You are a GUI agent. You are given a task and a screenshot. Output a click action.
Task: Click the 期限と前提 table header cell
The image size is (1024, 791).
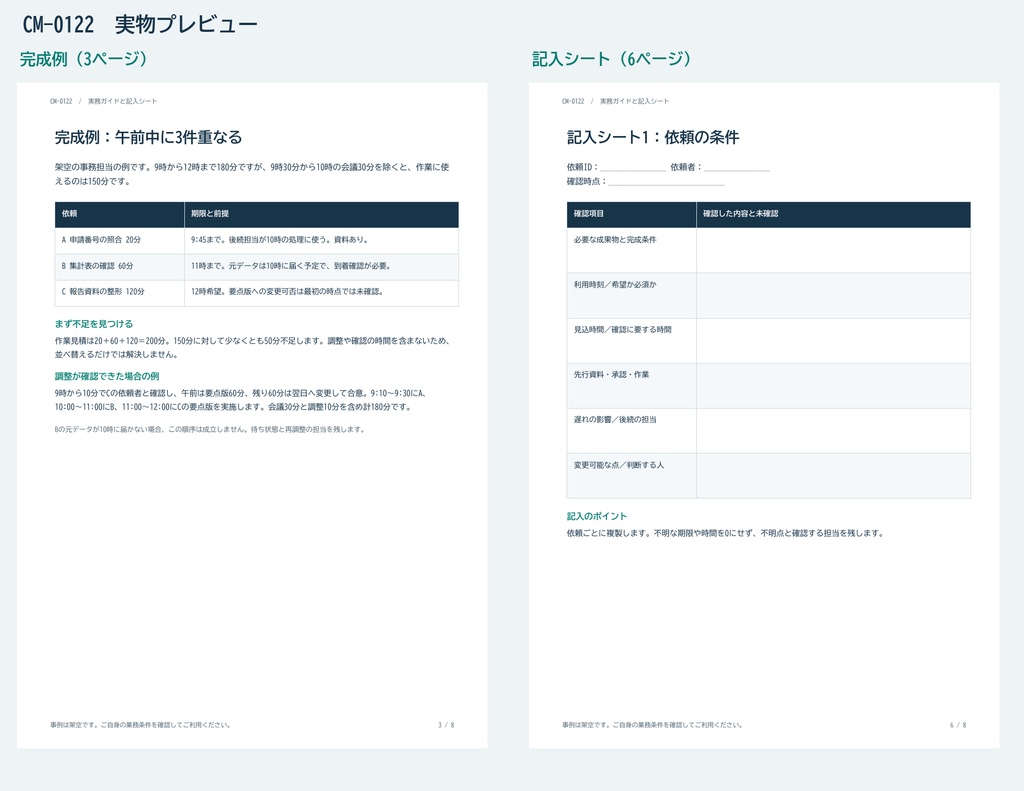coord(321,214)
